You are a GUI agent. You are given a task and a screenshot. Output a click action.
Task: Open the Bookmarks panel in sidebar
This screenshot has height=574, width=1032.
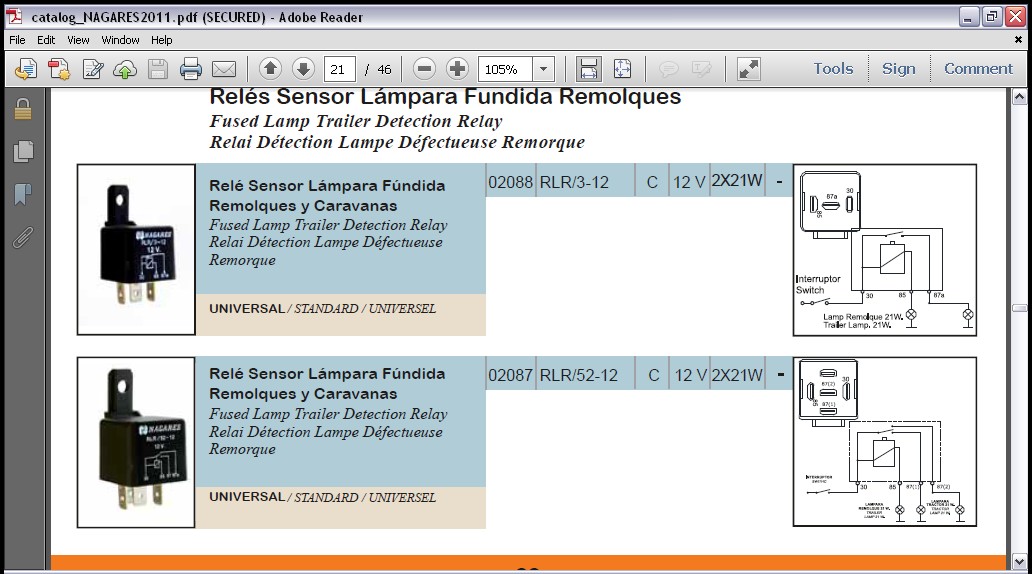tap(22, 194)
